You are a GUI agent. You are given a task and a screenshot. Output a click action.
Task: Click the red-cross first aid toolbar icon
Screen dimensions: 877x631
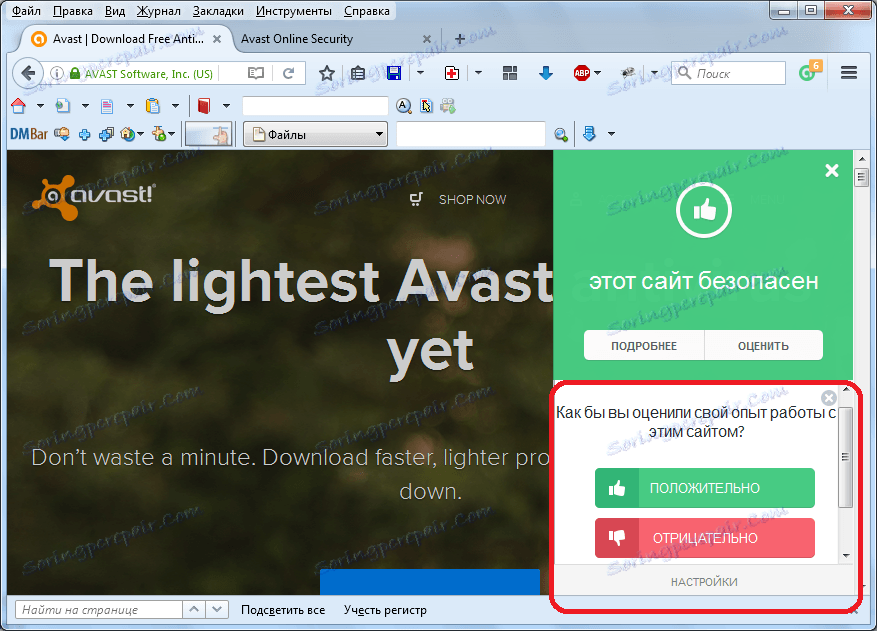coord(450,73)
